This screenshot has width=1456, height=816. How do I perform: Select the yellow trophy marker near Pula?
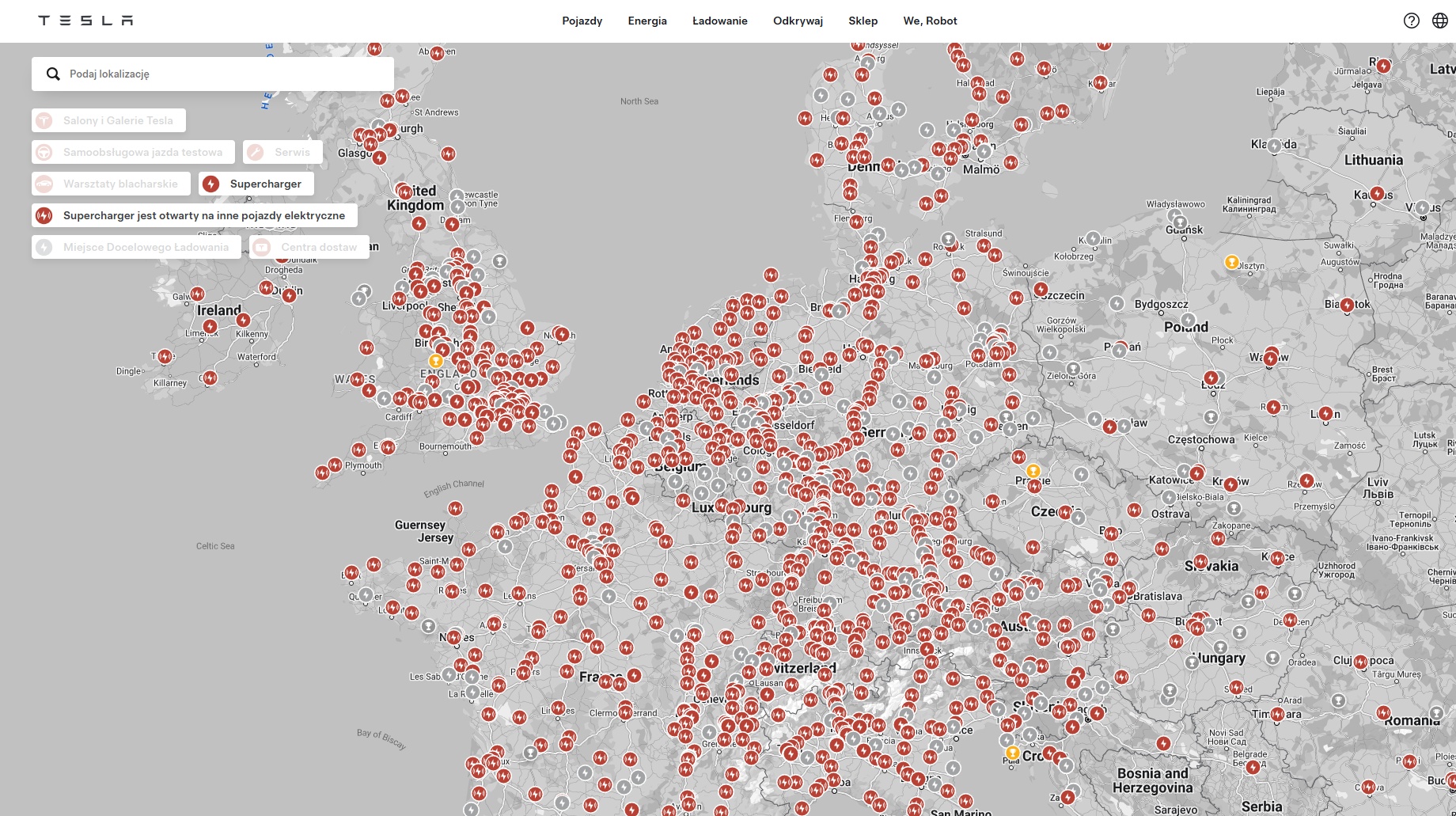[1012, 753]
